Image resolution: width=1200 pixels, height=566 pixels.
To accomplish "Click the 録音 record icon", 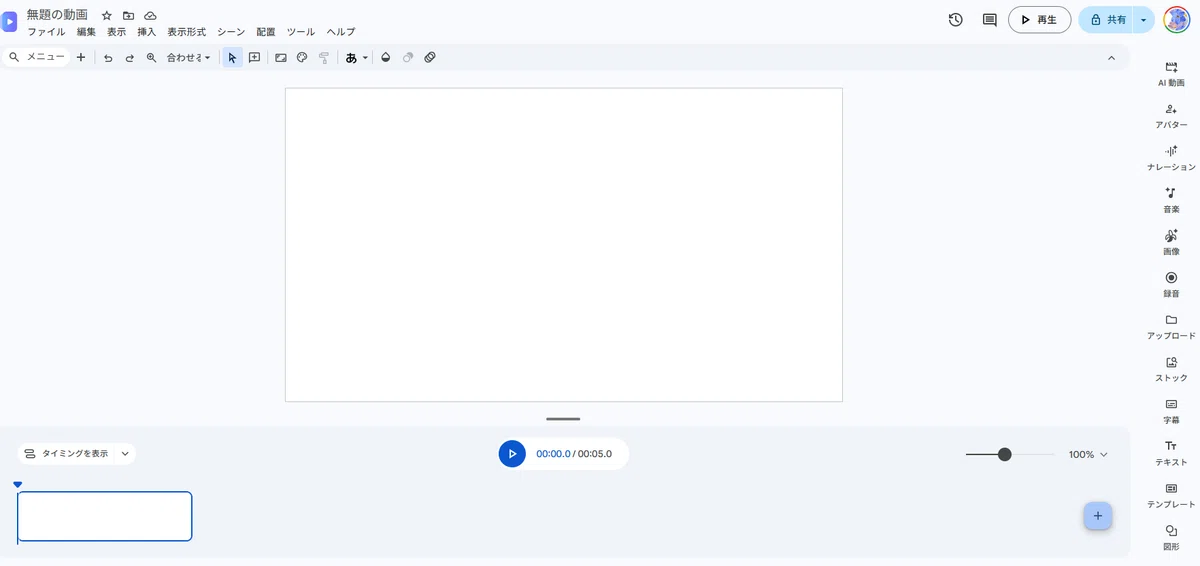I will pos(1171,277).
